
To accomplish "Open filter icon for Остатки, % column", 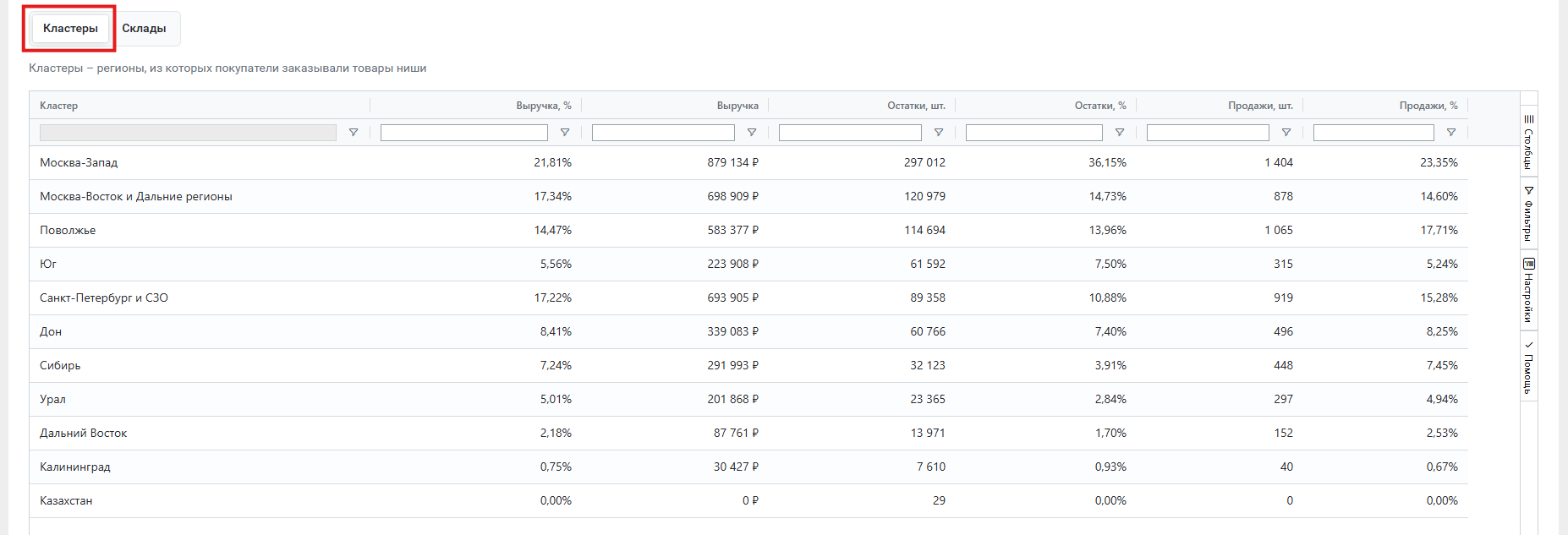I will coord(1120,133).
